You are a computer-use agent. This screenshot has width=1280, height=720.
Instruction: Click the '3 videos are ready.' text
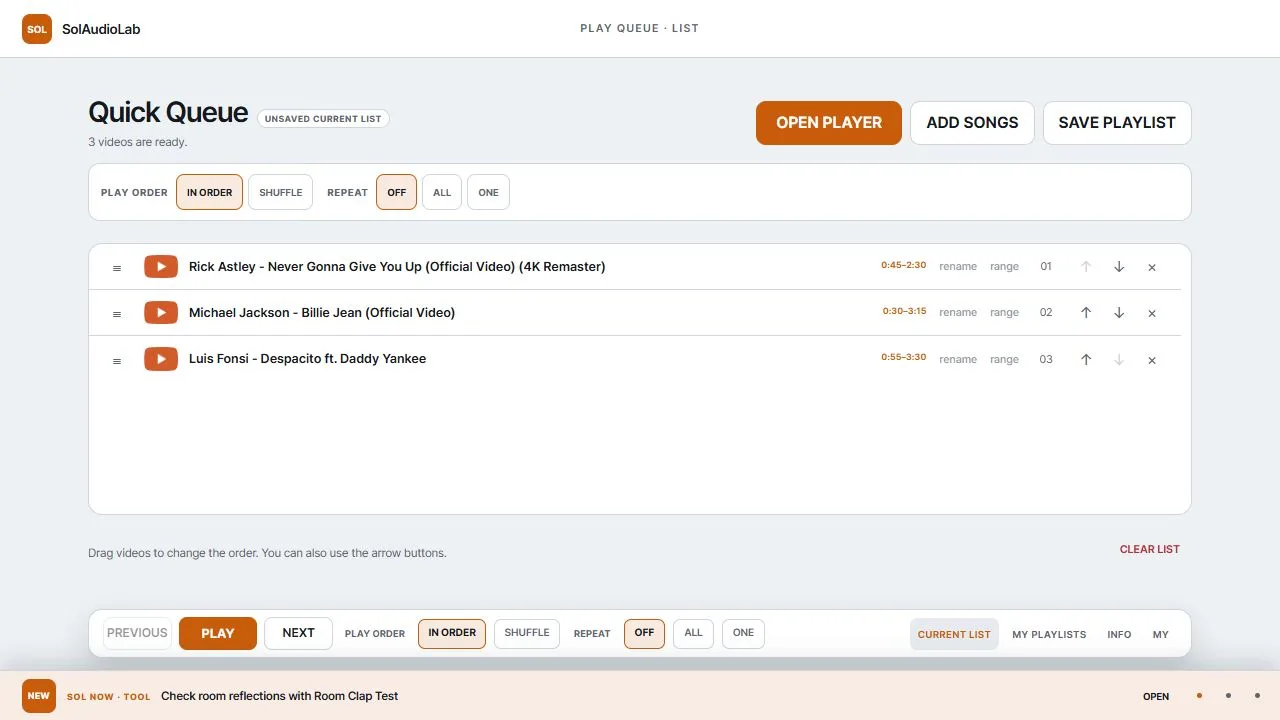click(138, 142)
